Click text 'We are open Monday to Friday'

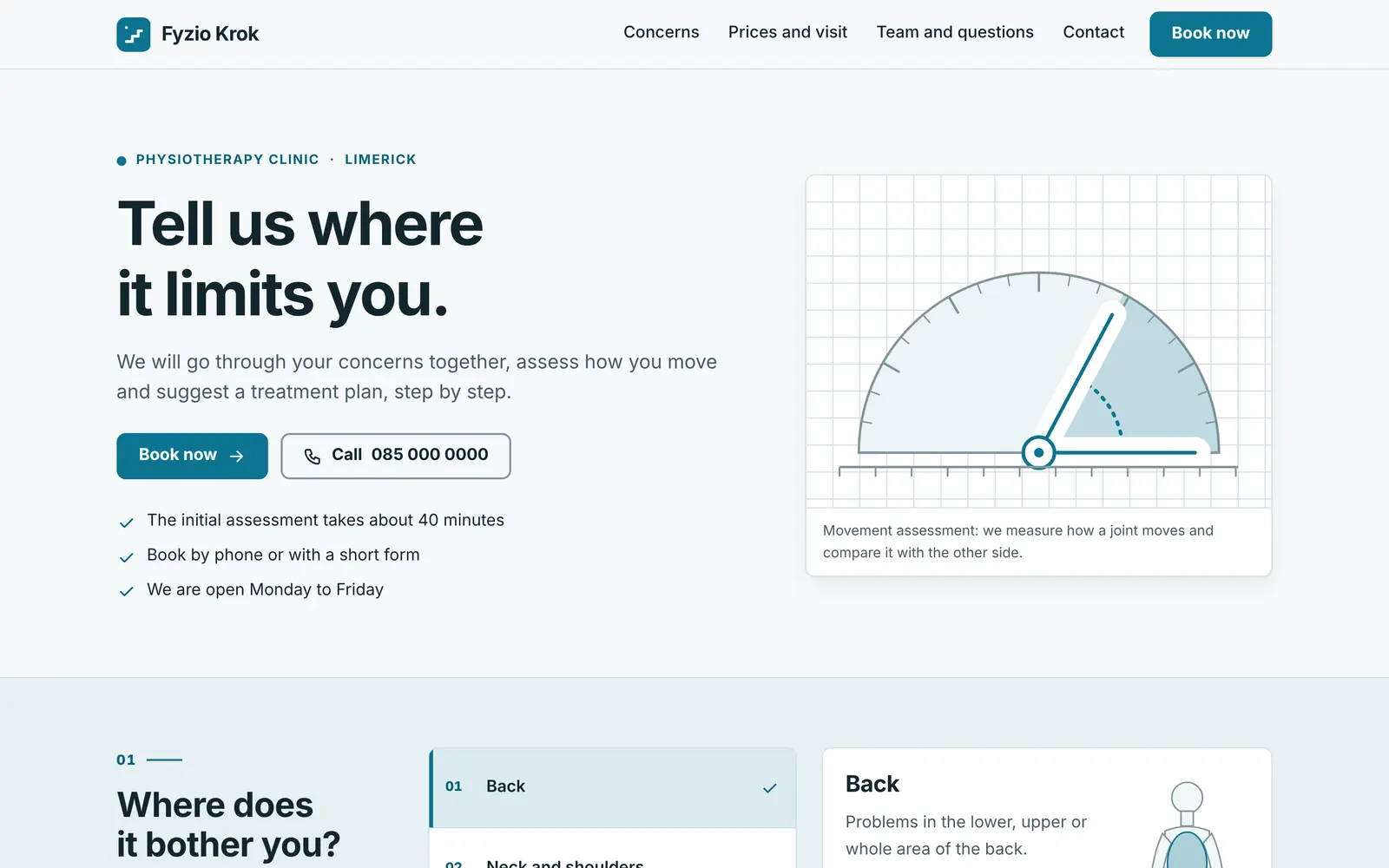click(x=265, y=589)
